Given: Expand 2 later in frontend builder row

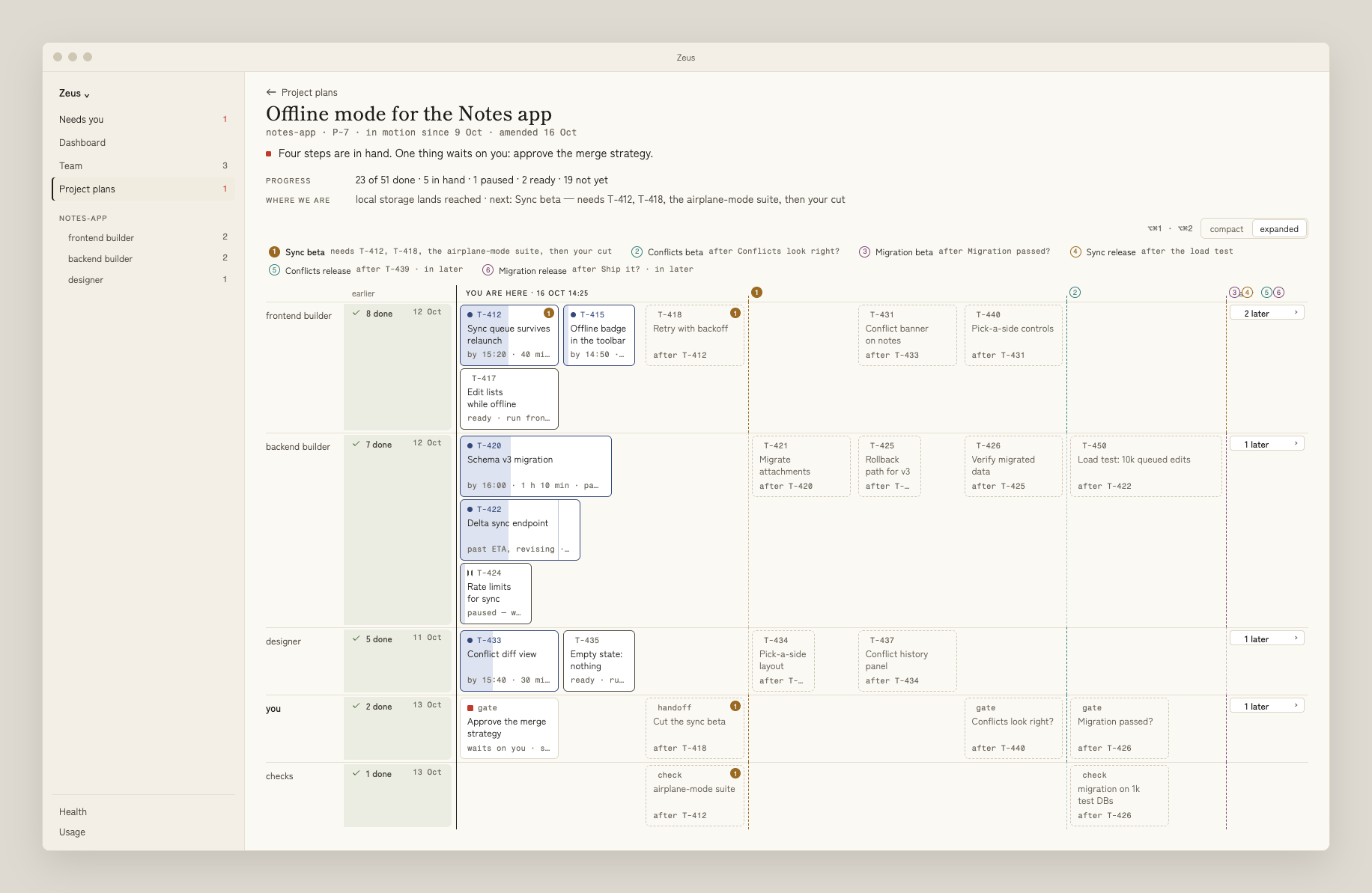Looking at the screenshot, I should point(1266,313).
